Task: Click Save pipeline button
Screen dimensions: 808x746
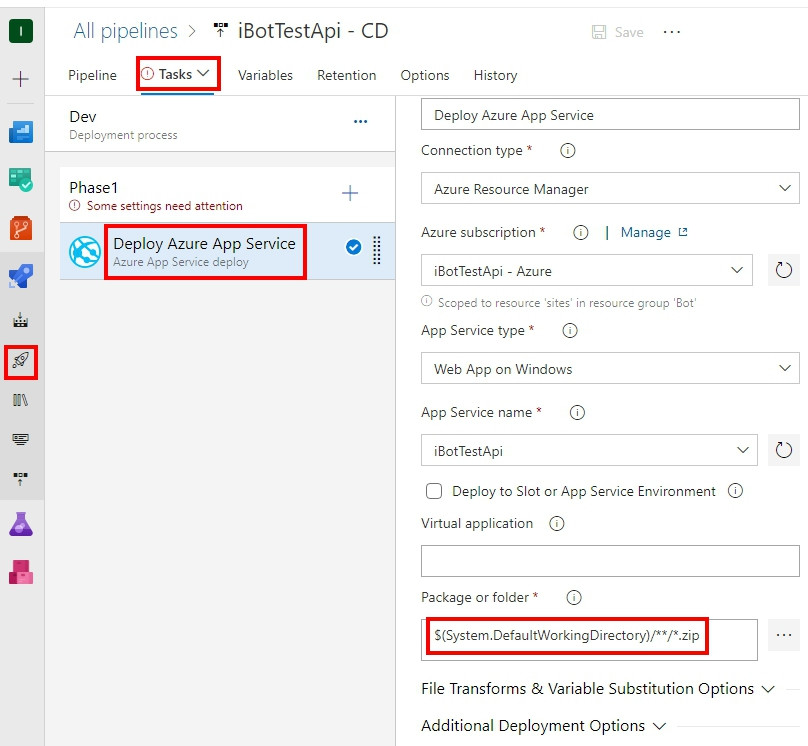Action: point(617,32)
